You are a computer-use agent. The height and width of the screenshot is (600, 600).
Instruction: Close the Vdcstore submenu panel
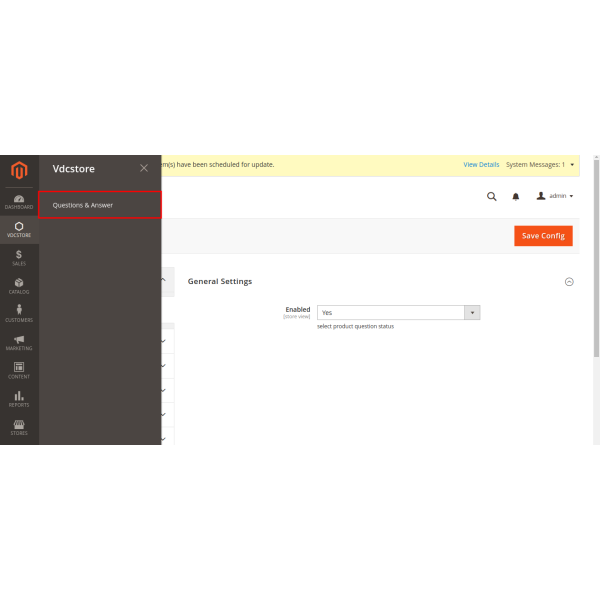[144, 169]
